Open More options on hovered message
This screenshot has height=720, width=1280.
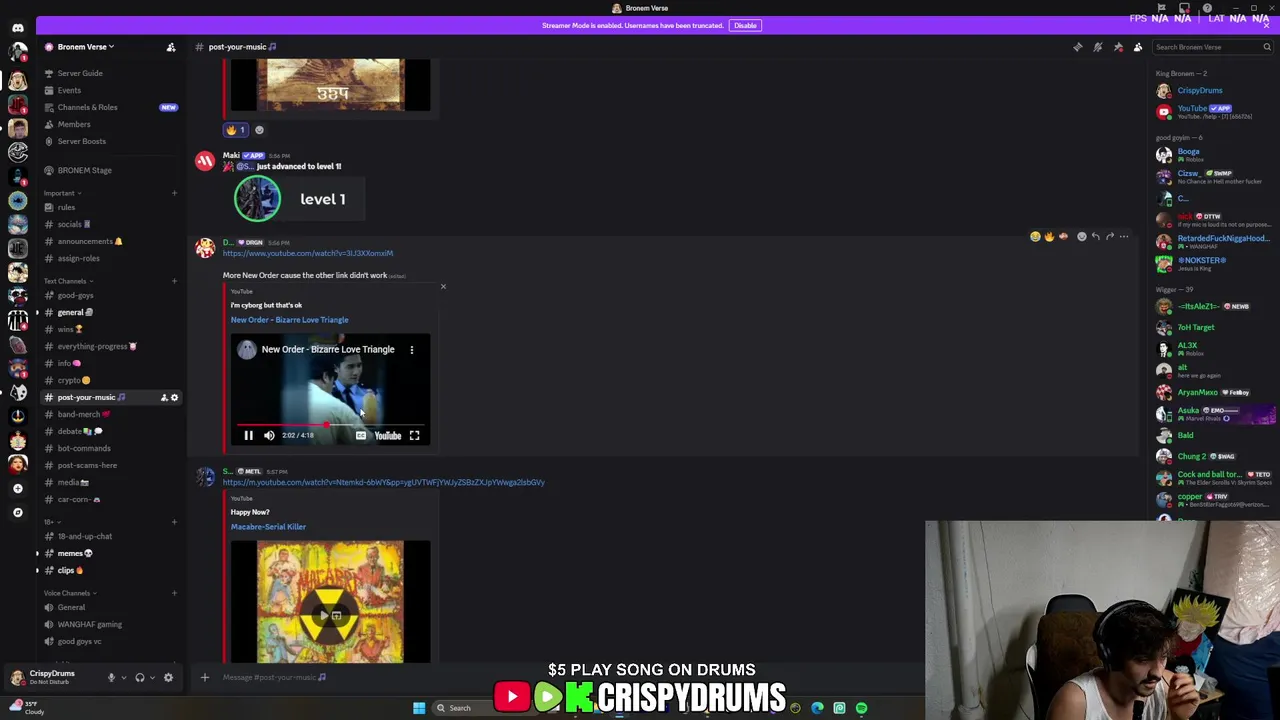point(1124,237)
